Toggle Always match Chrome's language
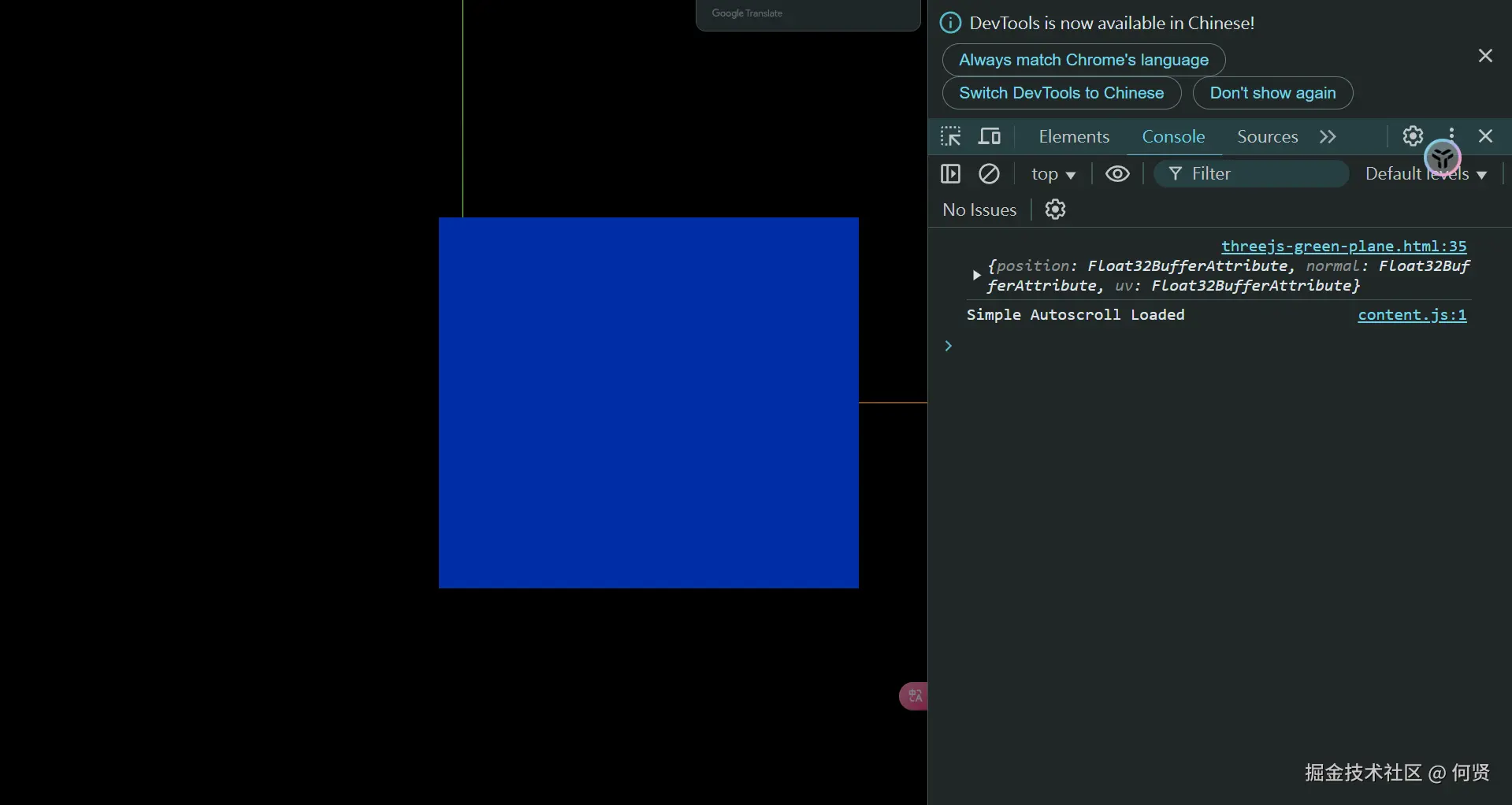 click(1083, 60)
